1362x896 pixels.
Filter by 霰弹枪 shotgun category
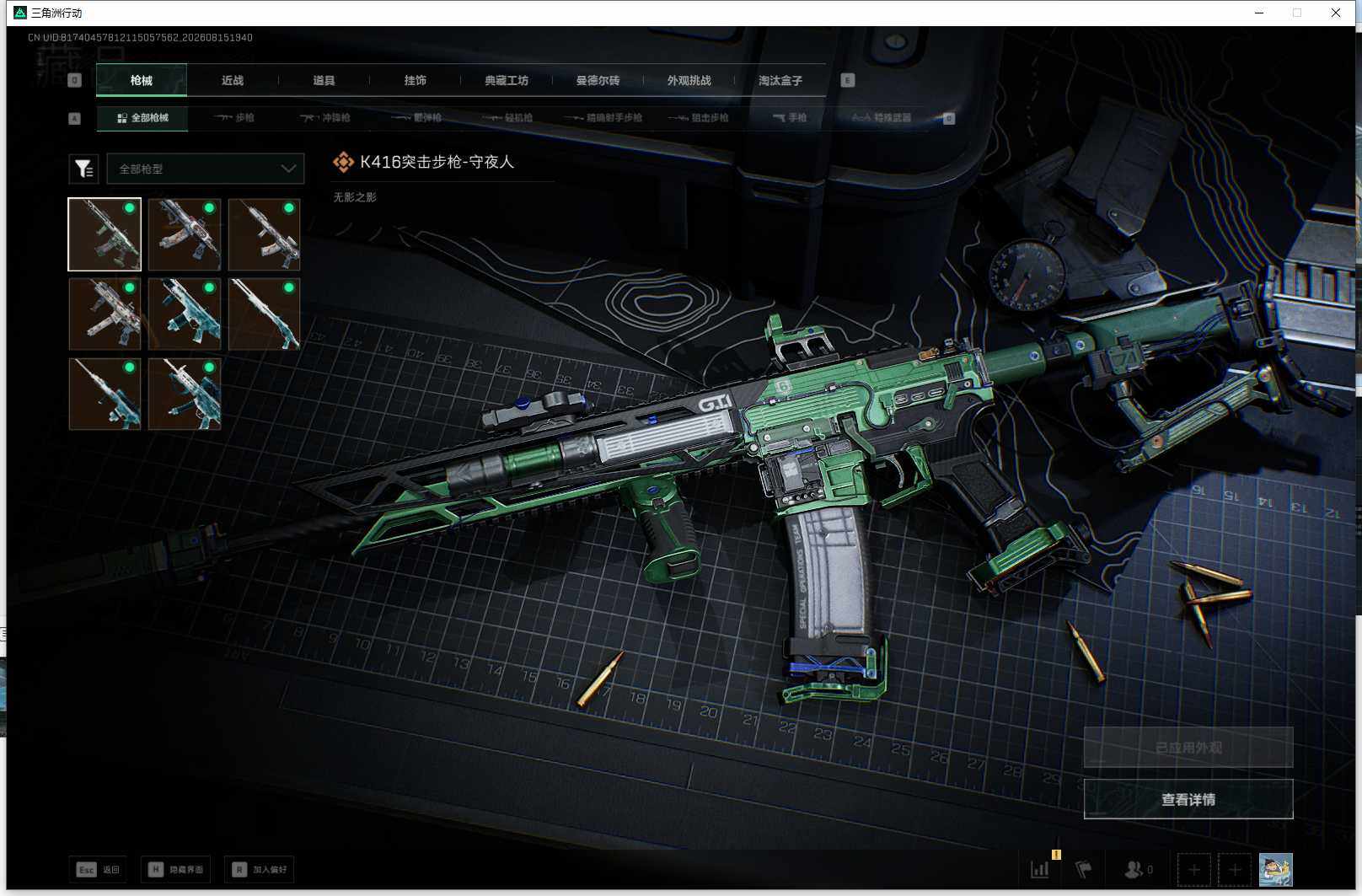pos(416,118)
